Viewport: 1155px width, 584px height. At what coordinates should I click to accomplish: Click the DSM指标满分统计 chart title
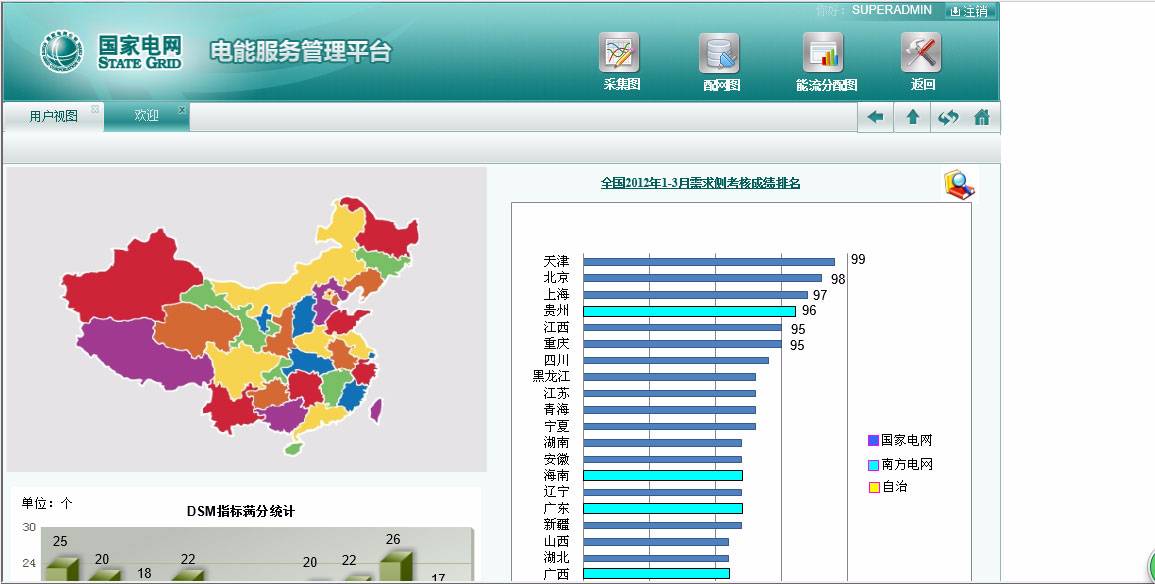[x=240, y=511]
